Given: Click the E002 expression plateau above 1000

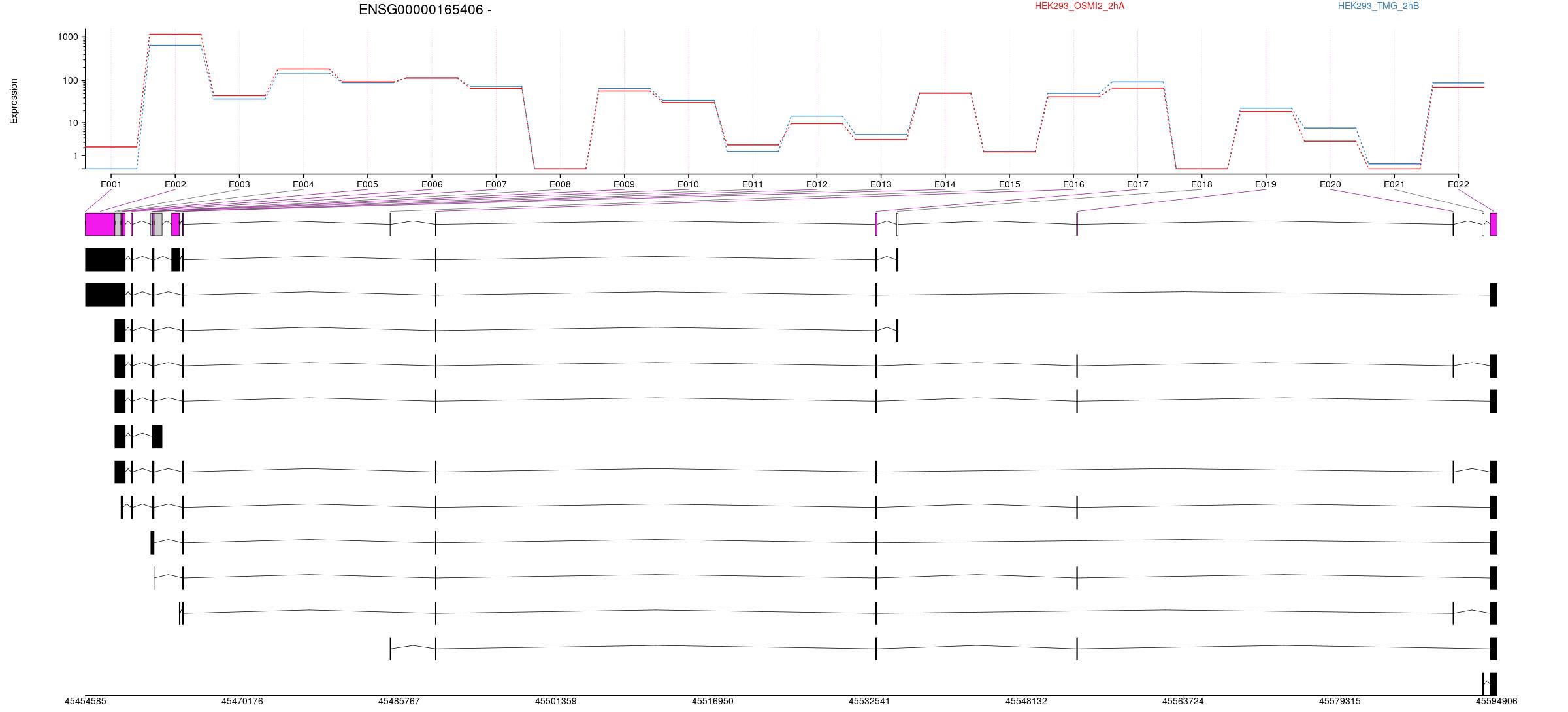Looking at the screenshot, I should pyautogui.click(x=175, y=34).
